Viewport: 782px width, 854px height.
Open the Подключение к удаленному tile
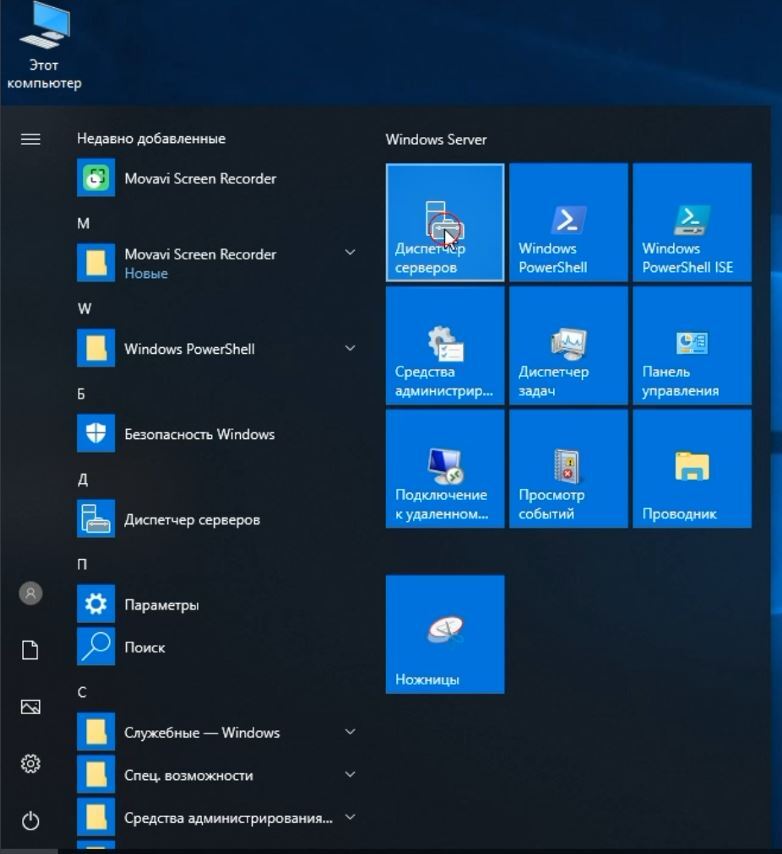445,469
